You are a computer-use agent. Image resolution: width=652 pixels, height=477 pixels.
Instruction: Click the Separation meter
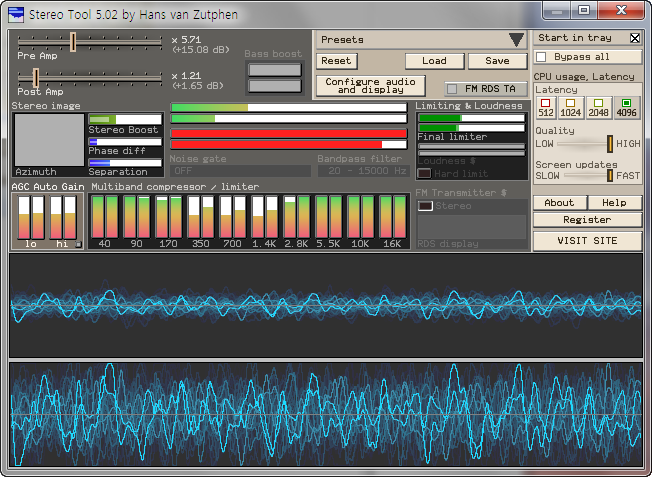tap(125, 163)
